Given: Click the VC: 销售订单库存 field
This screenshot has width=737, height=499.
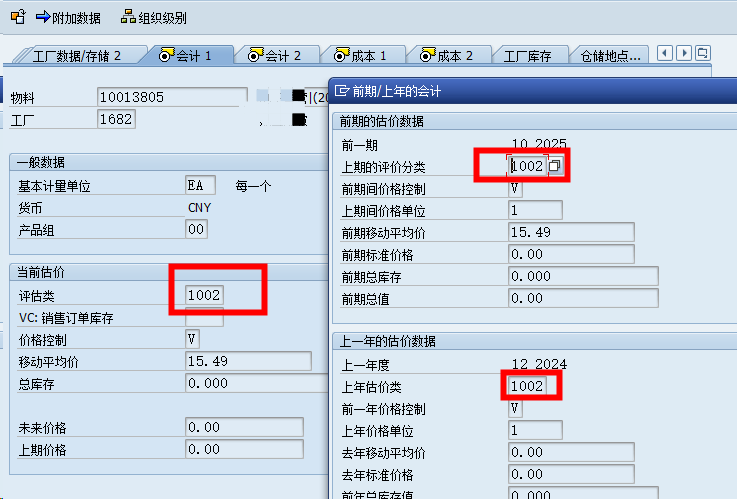Looking at the screenshot, I should point(204,317).
